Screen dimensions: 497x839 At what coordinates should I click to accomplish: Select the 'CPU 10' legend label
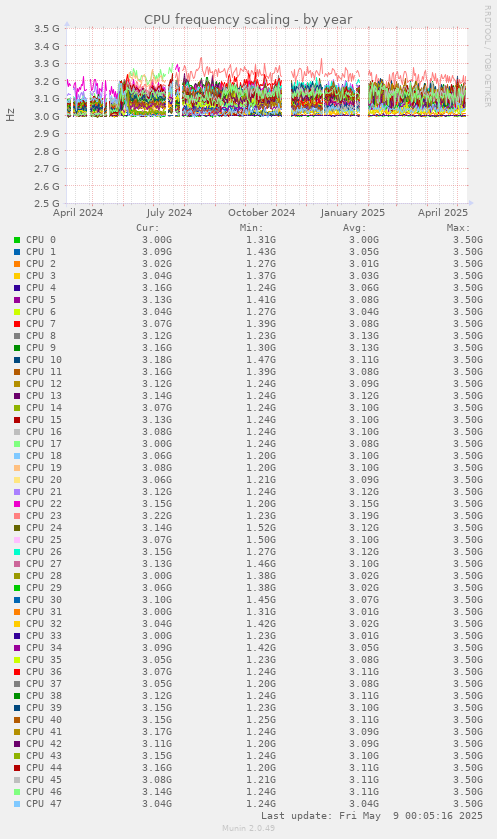[44, 360]
